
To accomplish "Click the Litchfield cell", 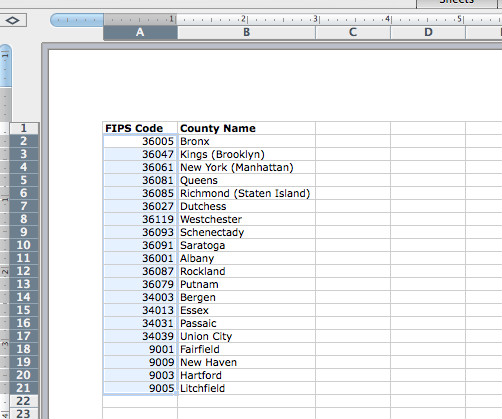I will (246, 388).
